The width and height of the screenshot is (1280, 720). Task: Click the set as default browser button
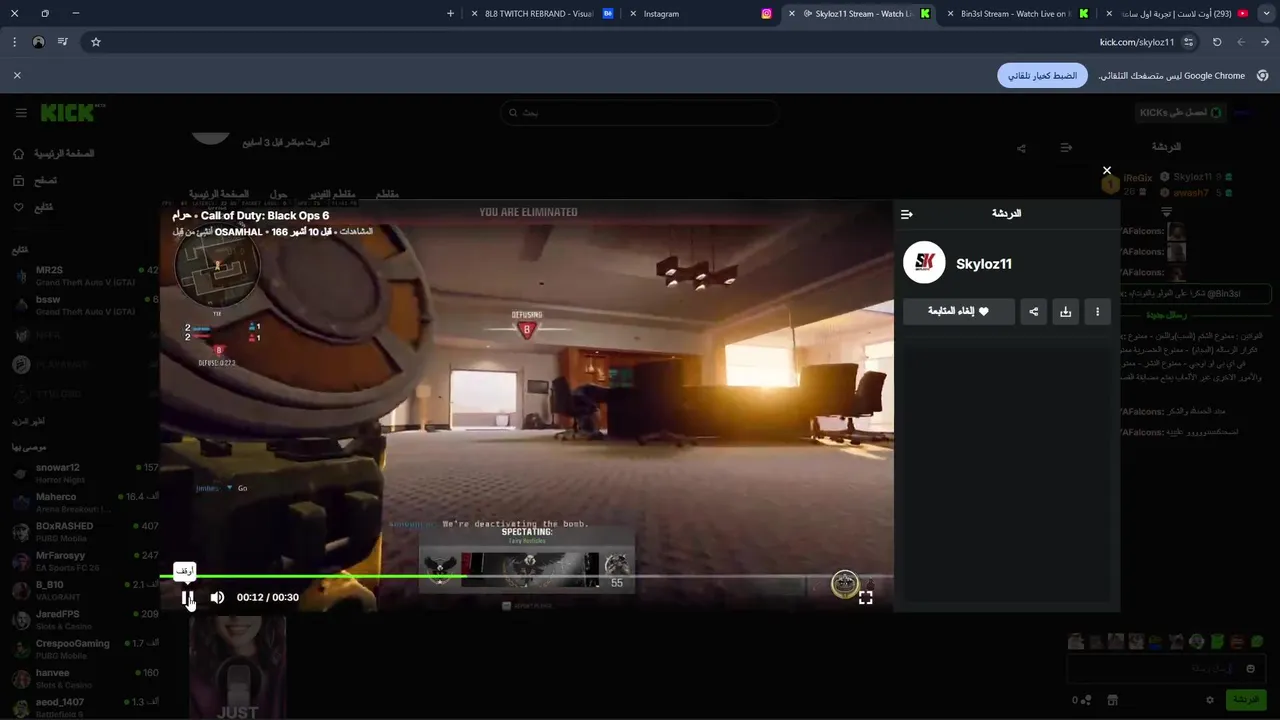[1042, 76]
